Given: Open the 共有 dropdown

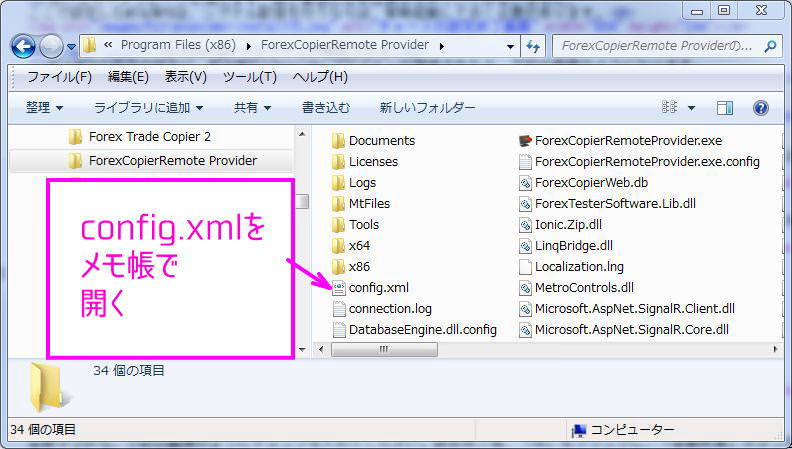Looking at the screenshot, I should coord(253,108).
